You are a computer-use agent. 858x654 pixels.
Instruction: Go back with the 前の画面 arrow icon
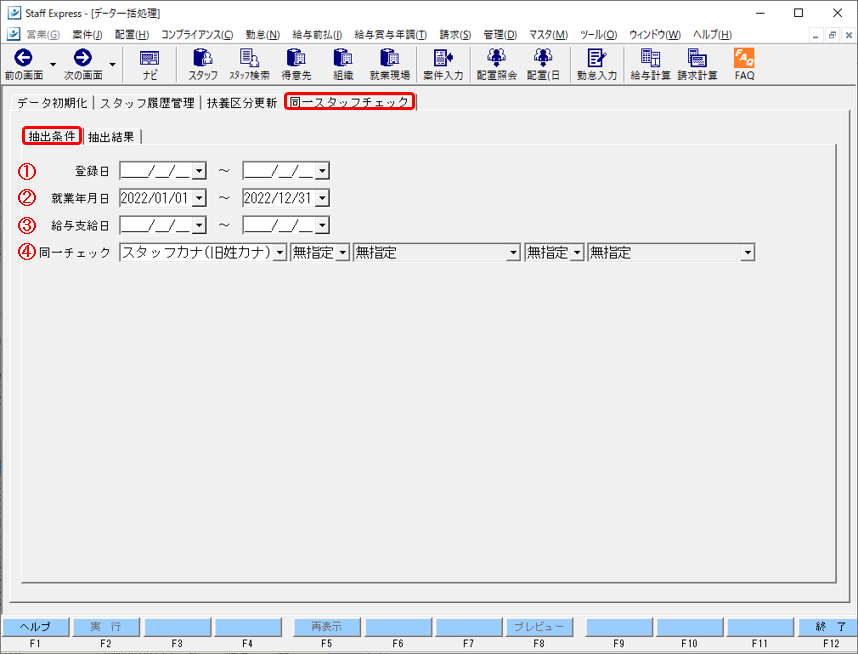tap(24, 58)
